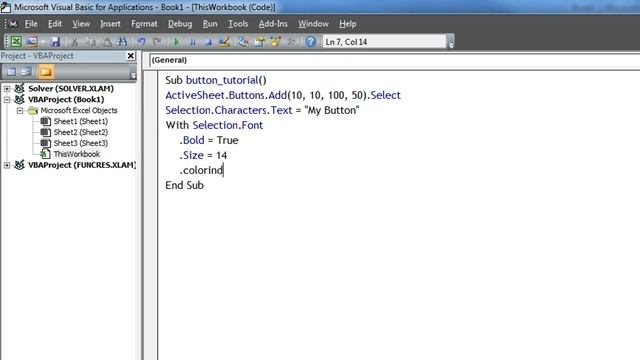Select Sheet1 (Sheet1) in the project tree
This screenshot has width=640, height=360.
tap(80, 121)
